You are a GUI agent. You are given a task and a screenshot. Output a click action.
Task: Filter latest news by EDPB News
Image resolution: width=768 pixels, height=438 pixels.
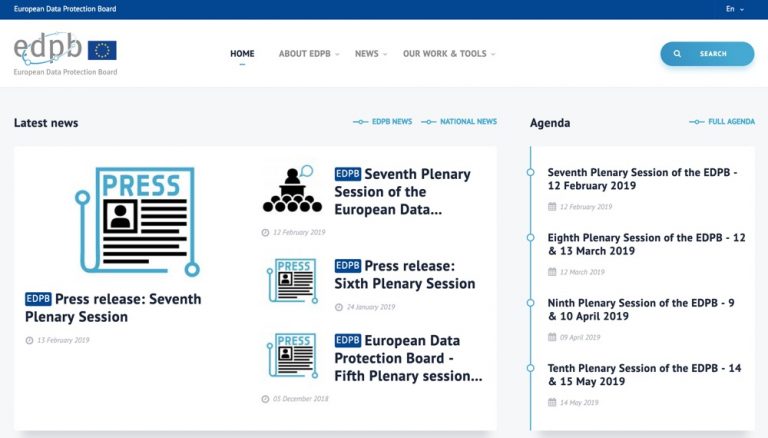(x=383, y=122)
